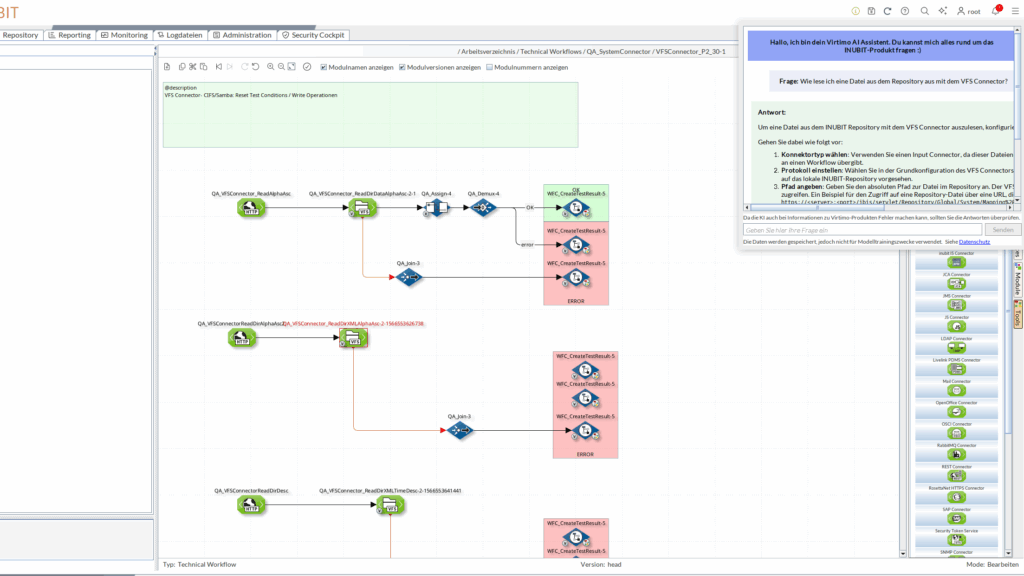Uncheck Modulversionen anzeigen checkbox
The width and height of the screenshot is (1024, 576).
point(402,67)
